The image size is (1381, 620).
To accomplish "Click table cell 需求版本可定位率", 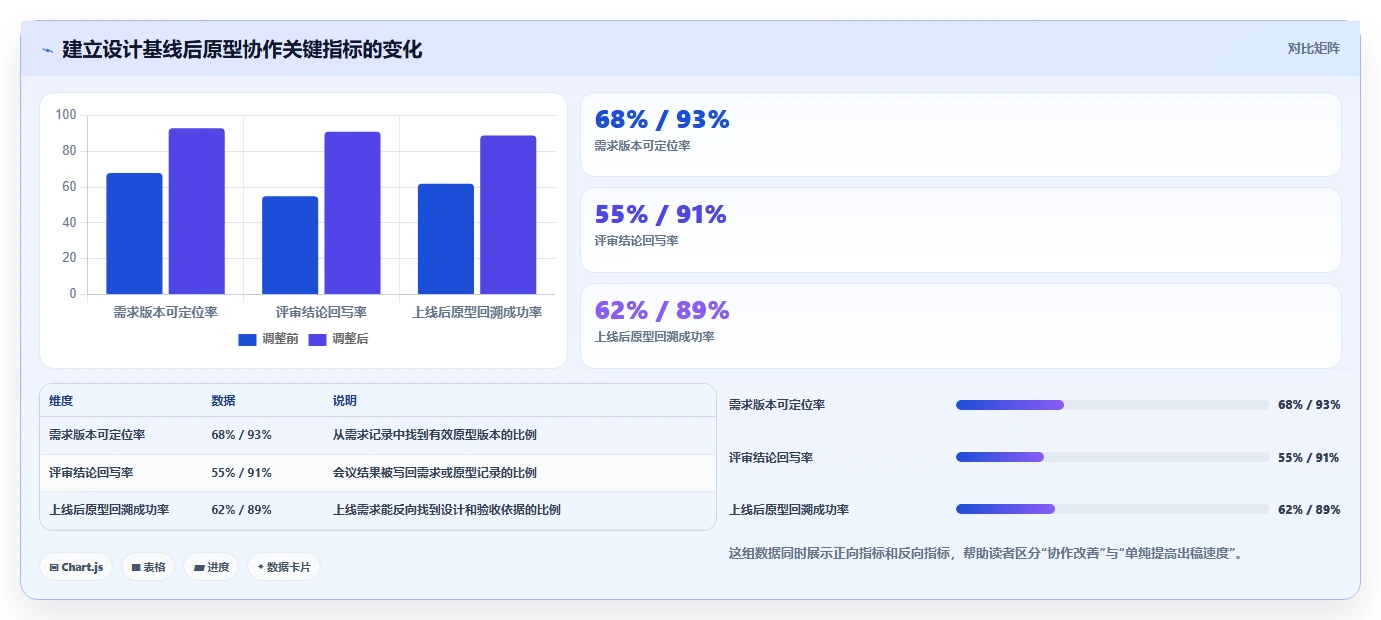I will click(x=97, y=435).
